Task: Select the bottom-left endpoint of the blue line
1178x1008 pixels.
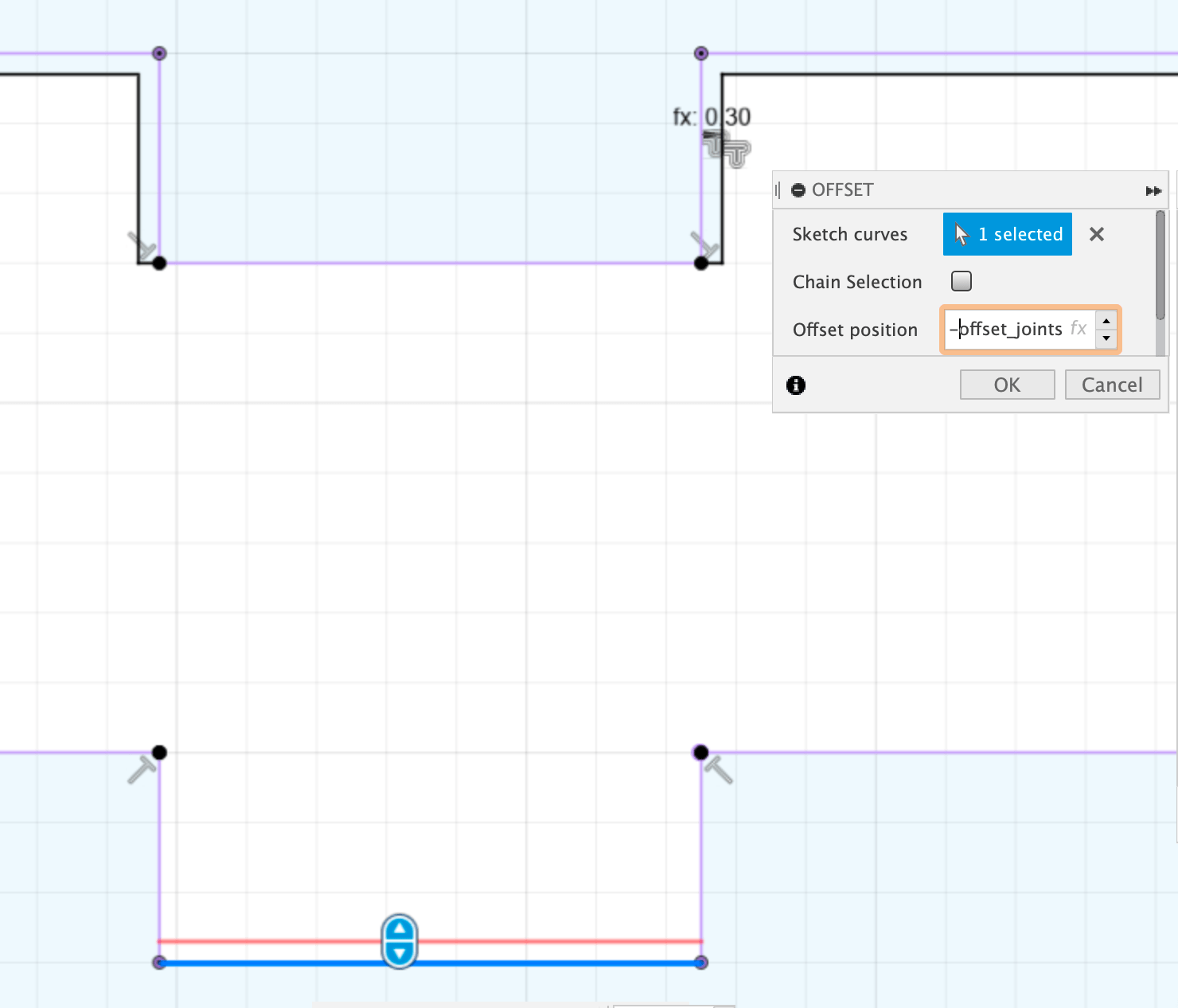Action: [x=159, y=963]
